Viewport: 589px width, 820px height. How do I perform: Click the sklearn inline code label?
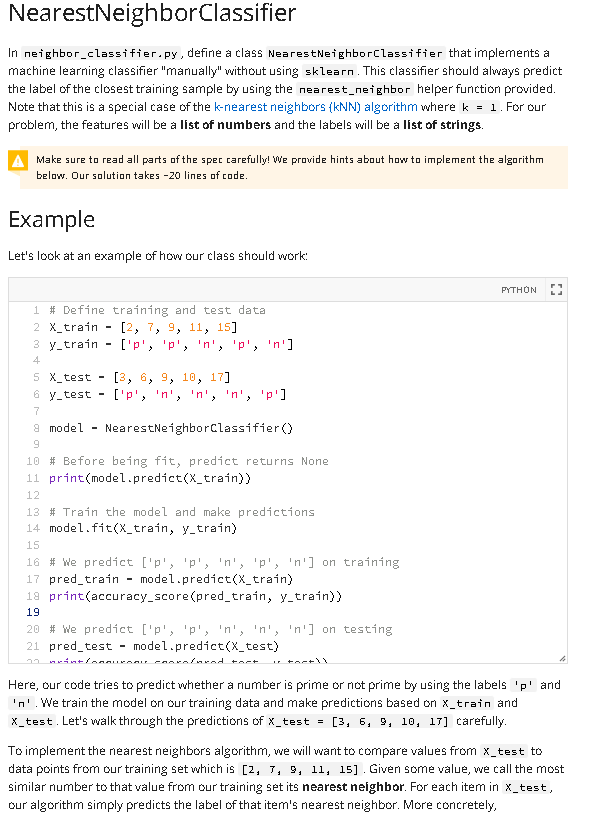tap(329, 71)
